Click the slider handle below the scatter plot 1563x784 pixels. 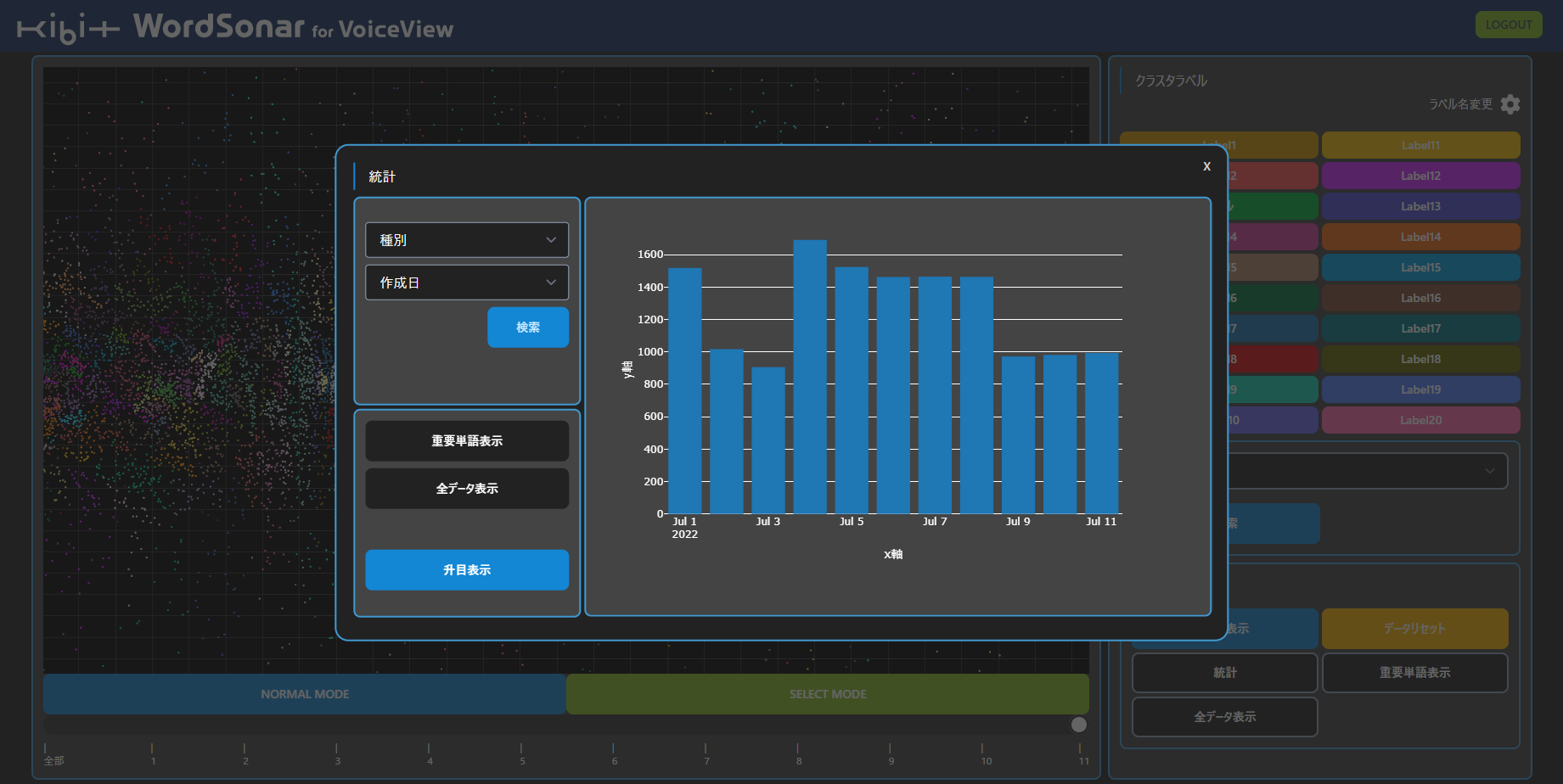click(x=1078, y=724)
